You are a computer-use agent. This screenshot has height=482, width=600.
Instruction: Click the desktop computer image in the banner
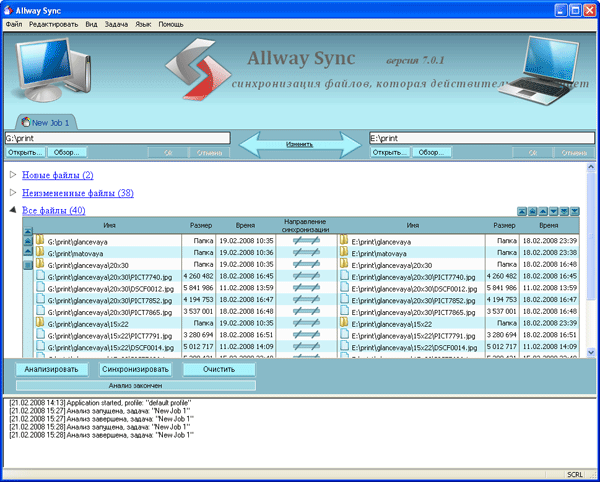point(53,69)
